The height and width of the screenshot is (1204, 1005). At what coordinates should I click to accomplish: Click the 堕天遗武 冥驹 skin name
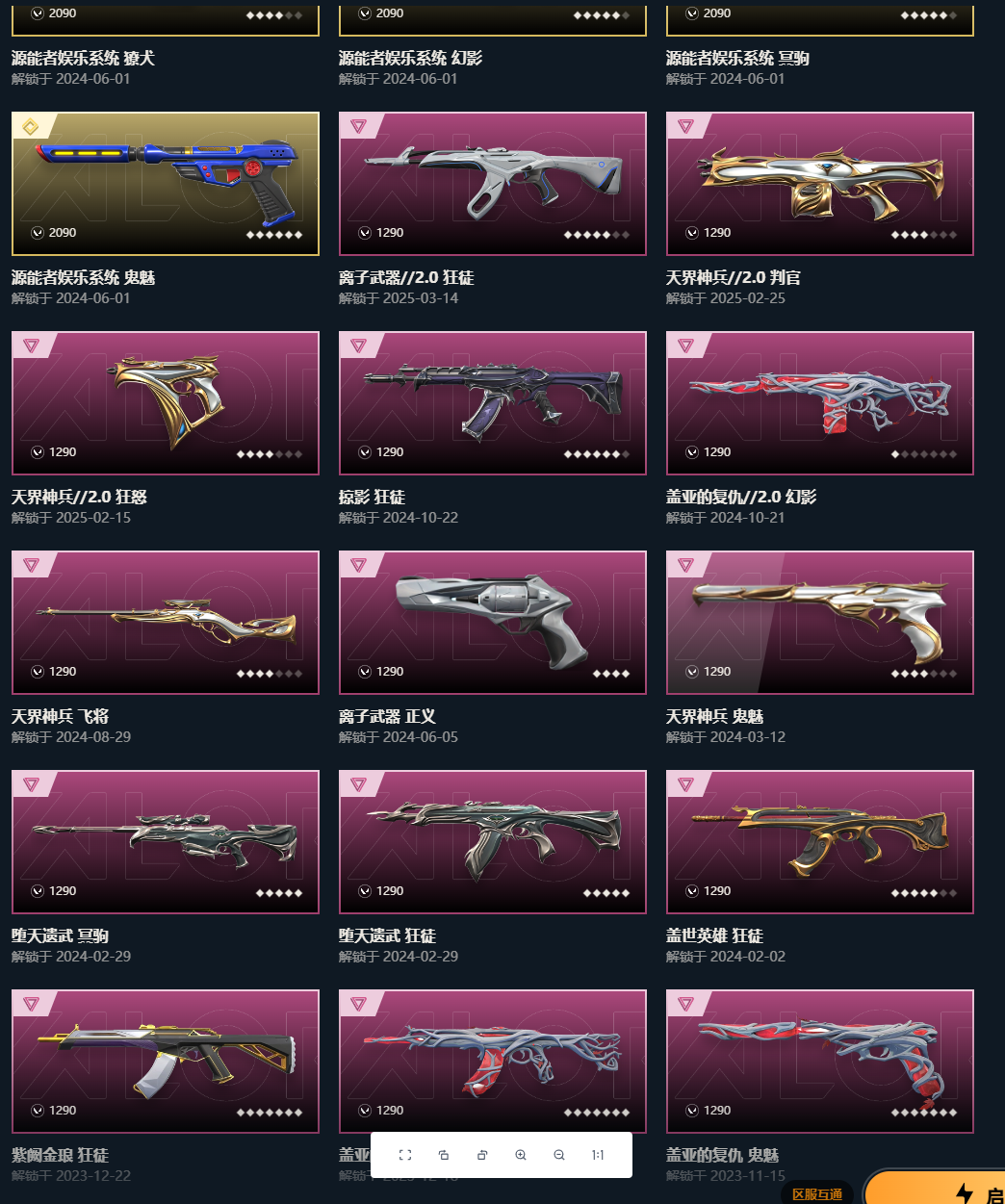point(60,935)
